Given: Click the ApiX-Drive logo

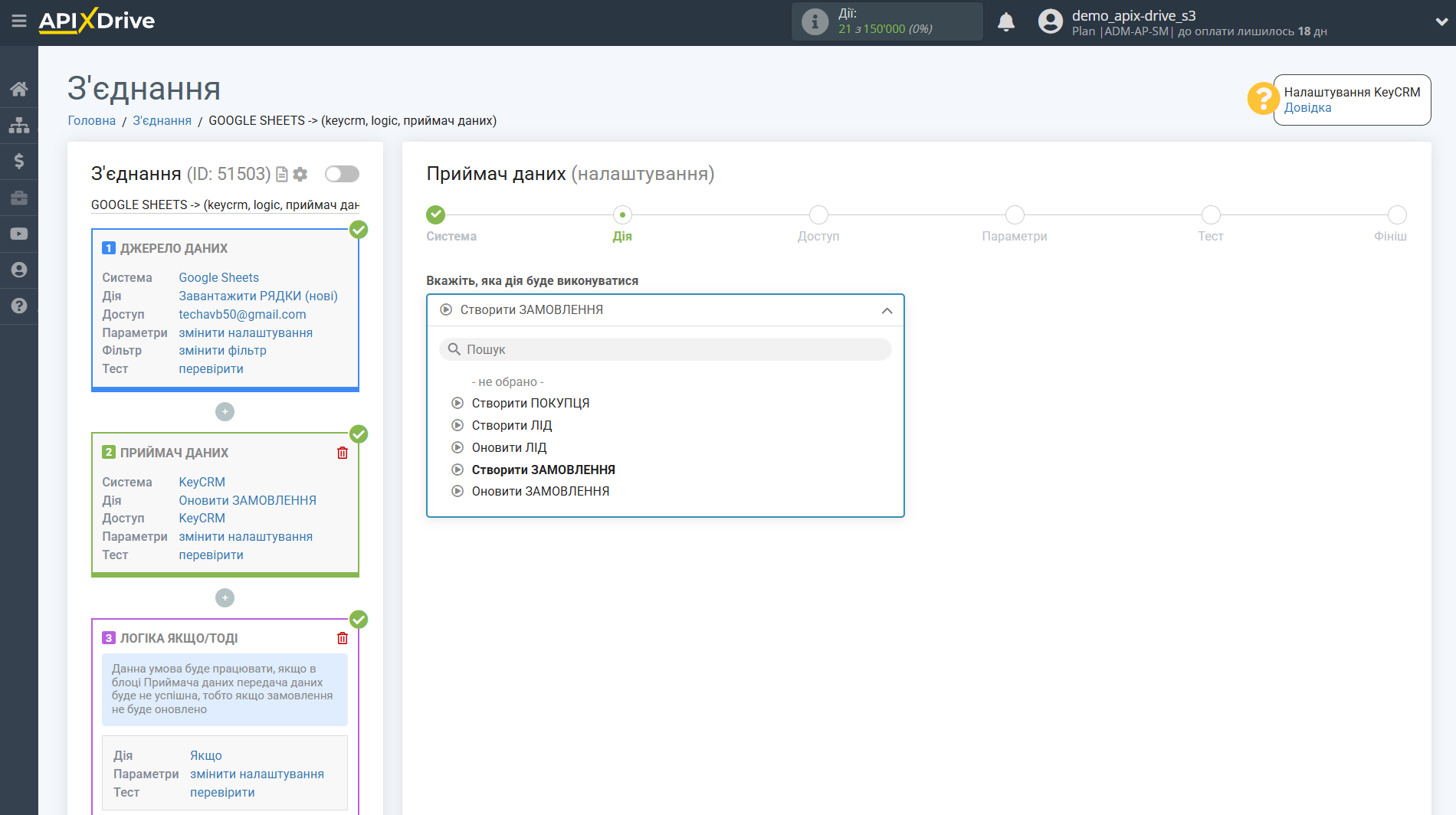Looking at the screenshot, I should pos(97,21).
